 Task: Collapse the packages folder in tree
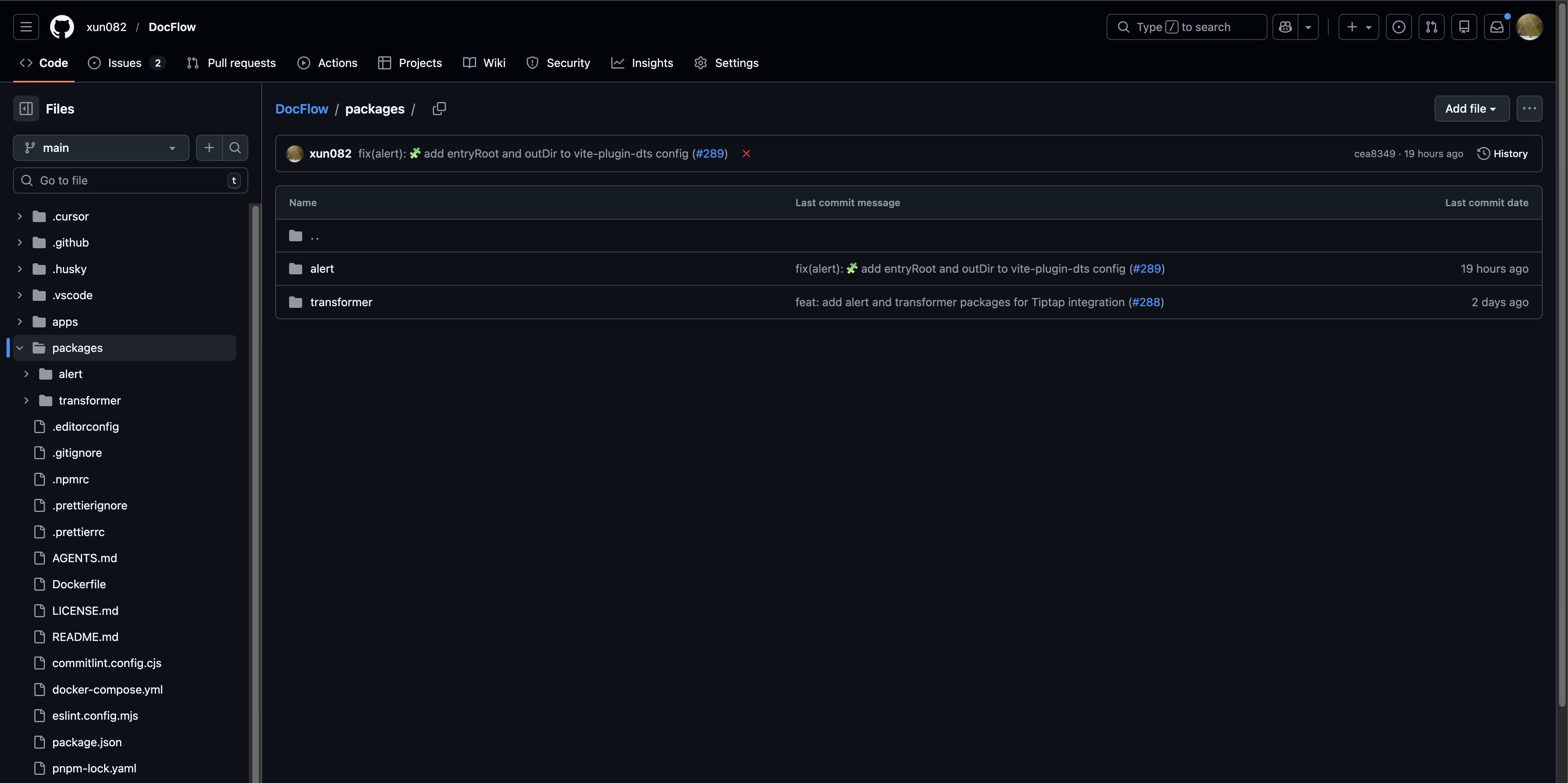point(20,348)
